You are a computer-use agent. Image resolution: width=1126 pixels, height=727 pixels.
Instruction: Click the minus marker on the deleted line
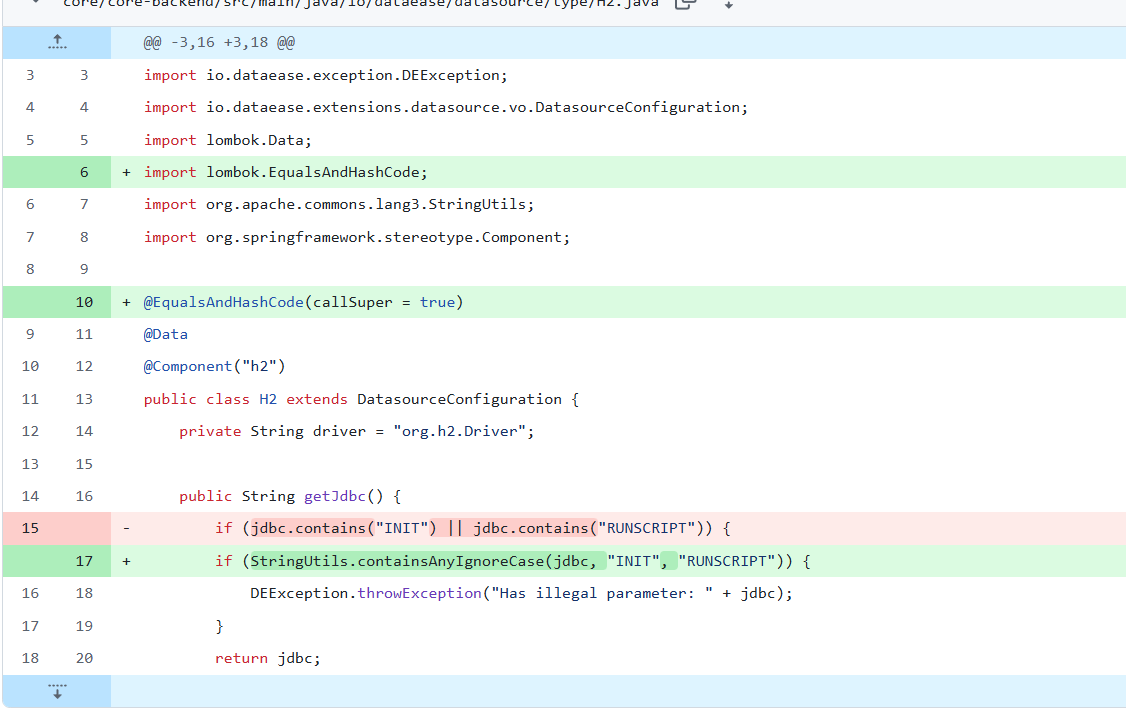click(x=126, y=528)
